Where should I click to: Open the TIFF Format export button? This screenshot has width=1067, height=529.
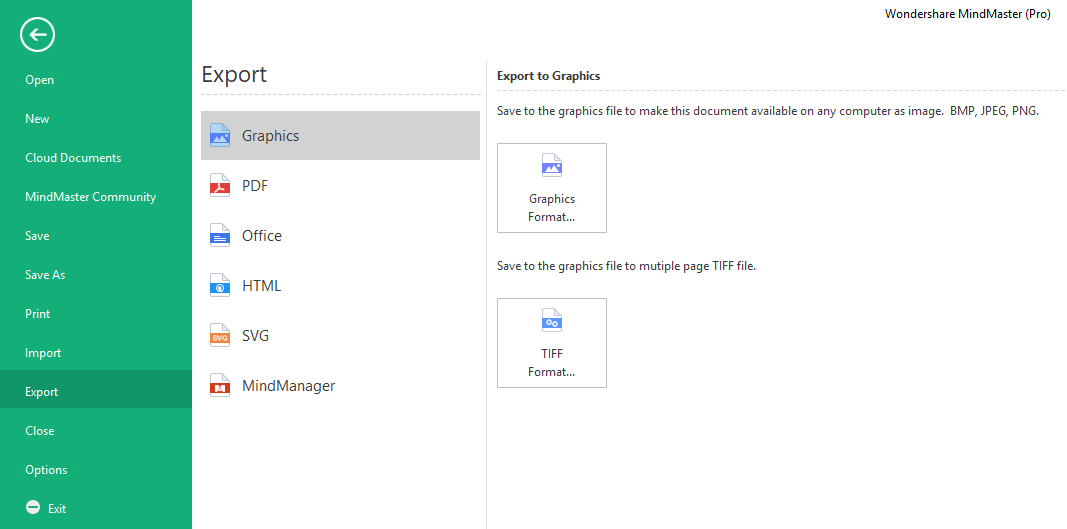click(x=552, y=343)
